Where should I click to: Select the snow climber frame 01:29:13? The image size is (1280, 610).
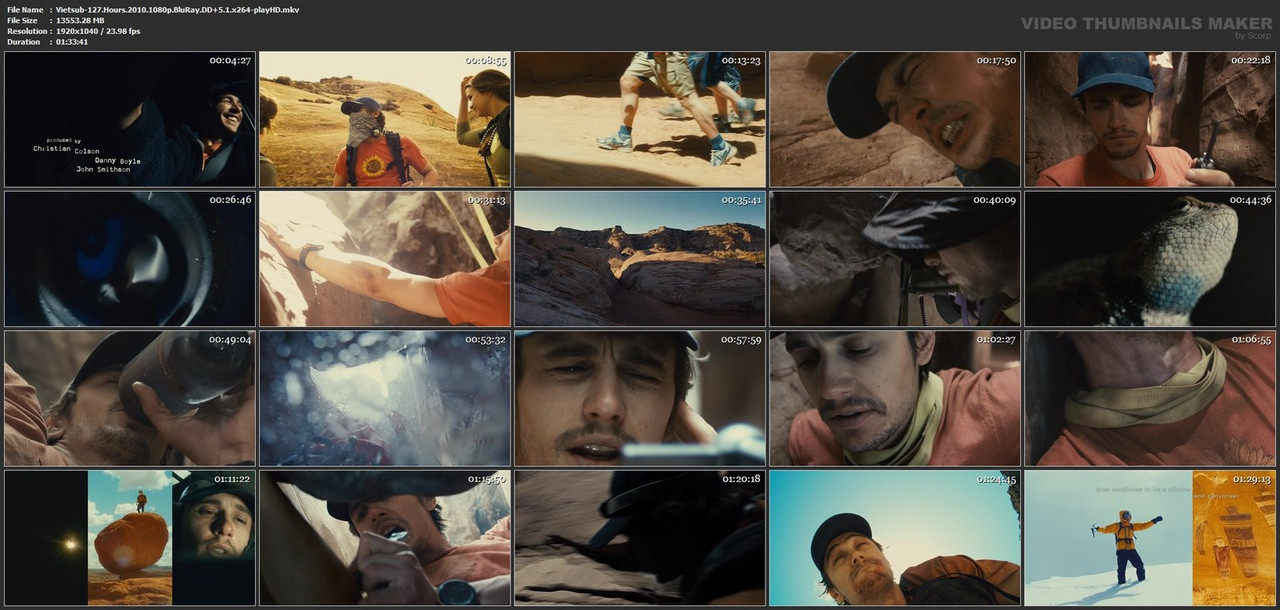coord(1150,538)
